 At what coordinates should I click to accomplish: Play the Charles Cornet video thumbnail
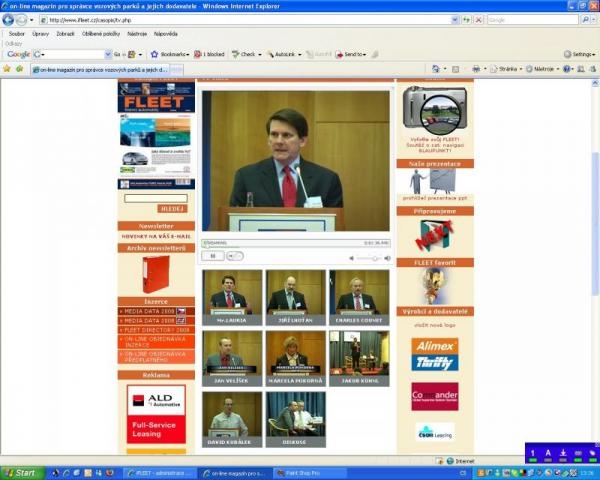(x=359, y=297)
